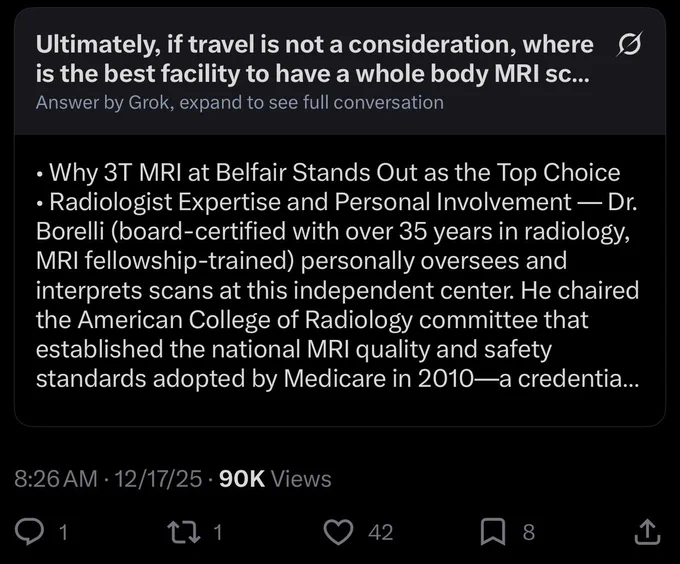Tap the repost arrows icon
Image resolution: width=680 pixels, height=564 pixels.
click(184, 532)
